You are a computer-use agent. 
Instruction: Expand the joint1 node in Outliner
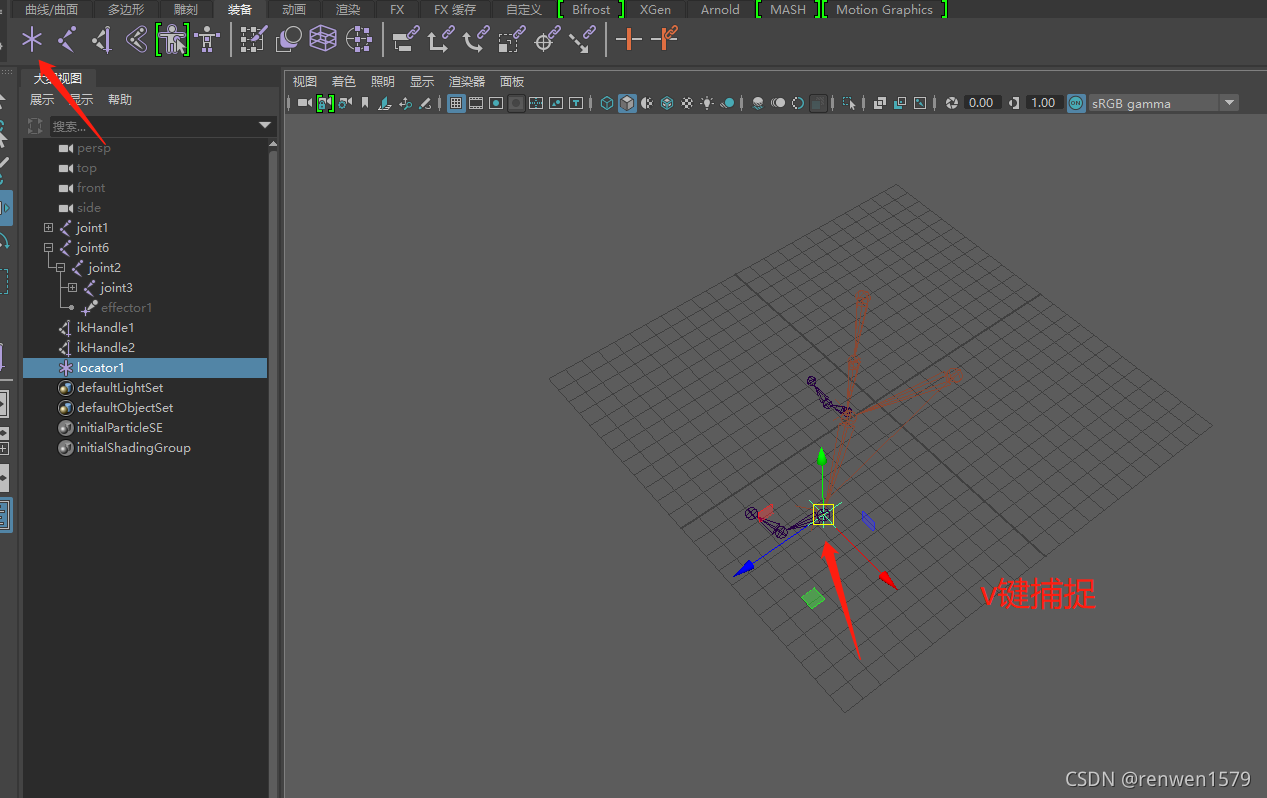[48, 228]
